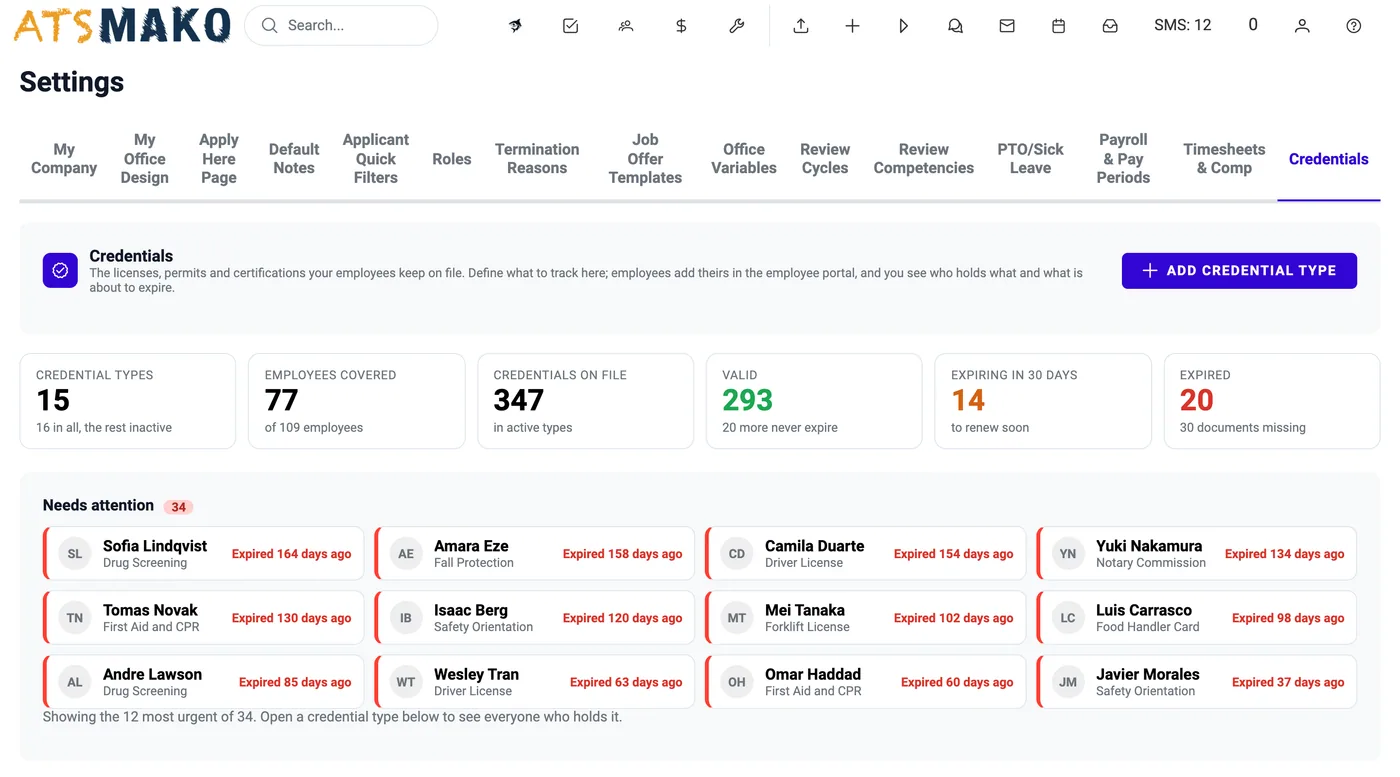Click the ATS MAKO logo
The width and height of the screenshot is (1400, 777).
tap(122, 26)
